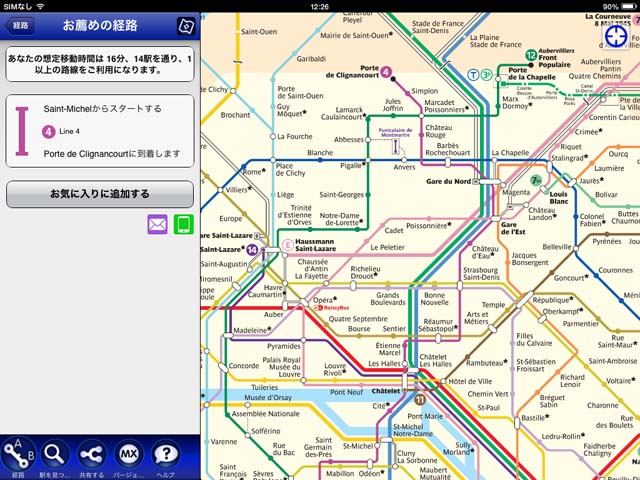Tap the Pont Neuf station label
Screen dimensions: 640x480
(347, 392)
